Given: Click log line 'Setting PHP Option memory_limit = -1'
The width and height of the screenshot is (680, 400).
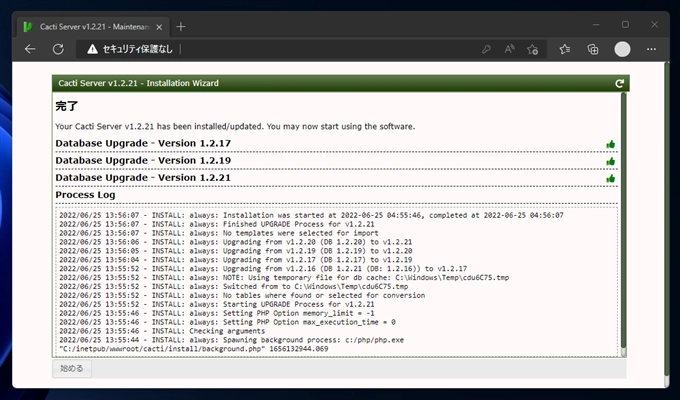Looking at the screenshot, I should pyautogui.click(x=216, y=313).
